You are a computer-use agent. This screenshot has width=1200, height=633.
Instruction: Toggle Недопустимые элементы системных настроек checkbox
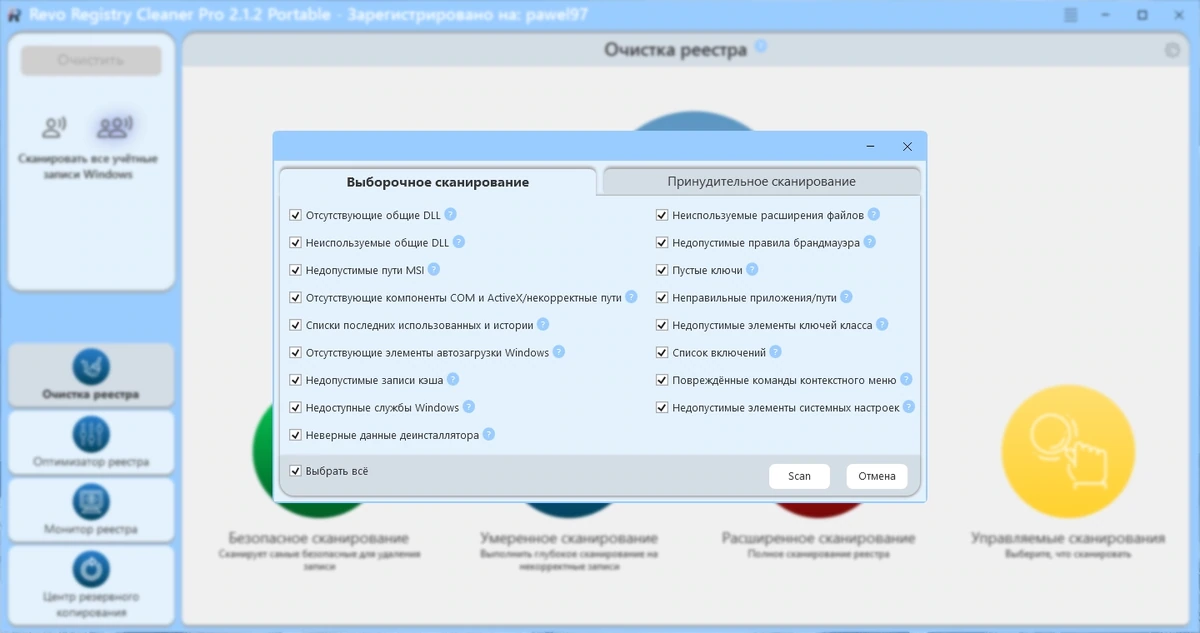point(662,407)
